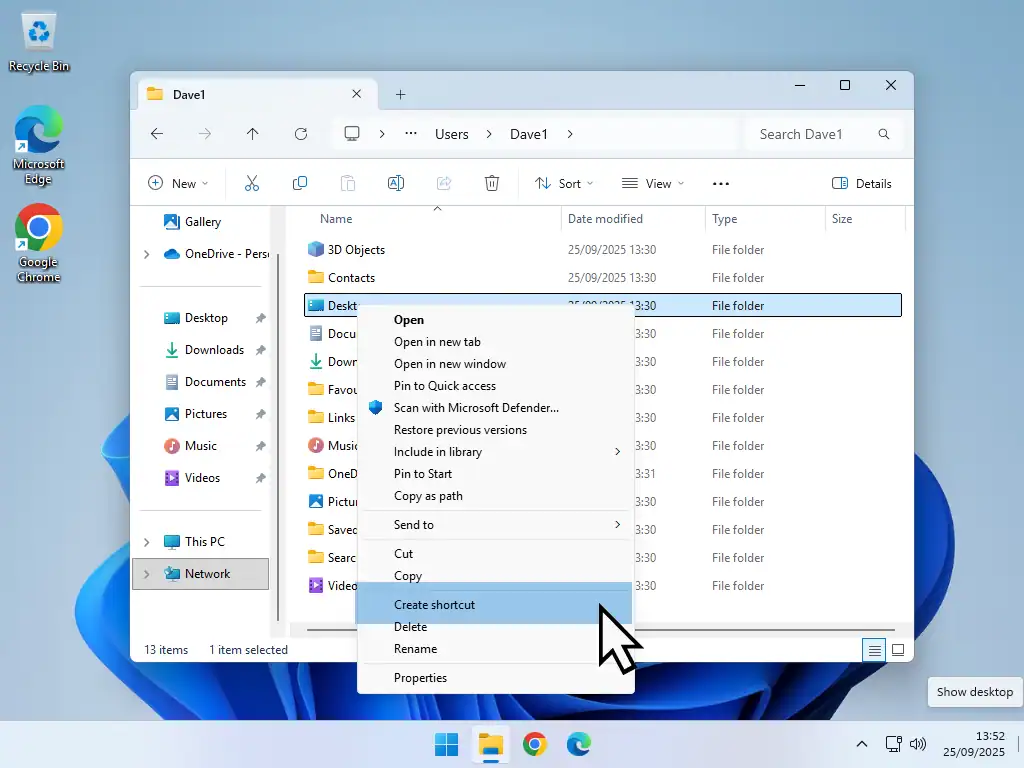Click the search magnifier icon
Viewport: 1024px width, 768px height.
point(884,134)
